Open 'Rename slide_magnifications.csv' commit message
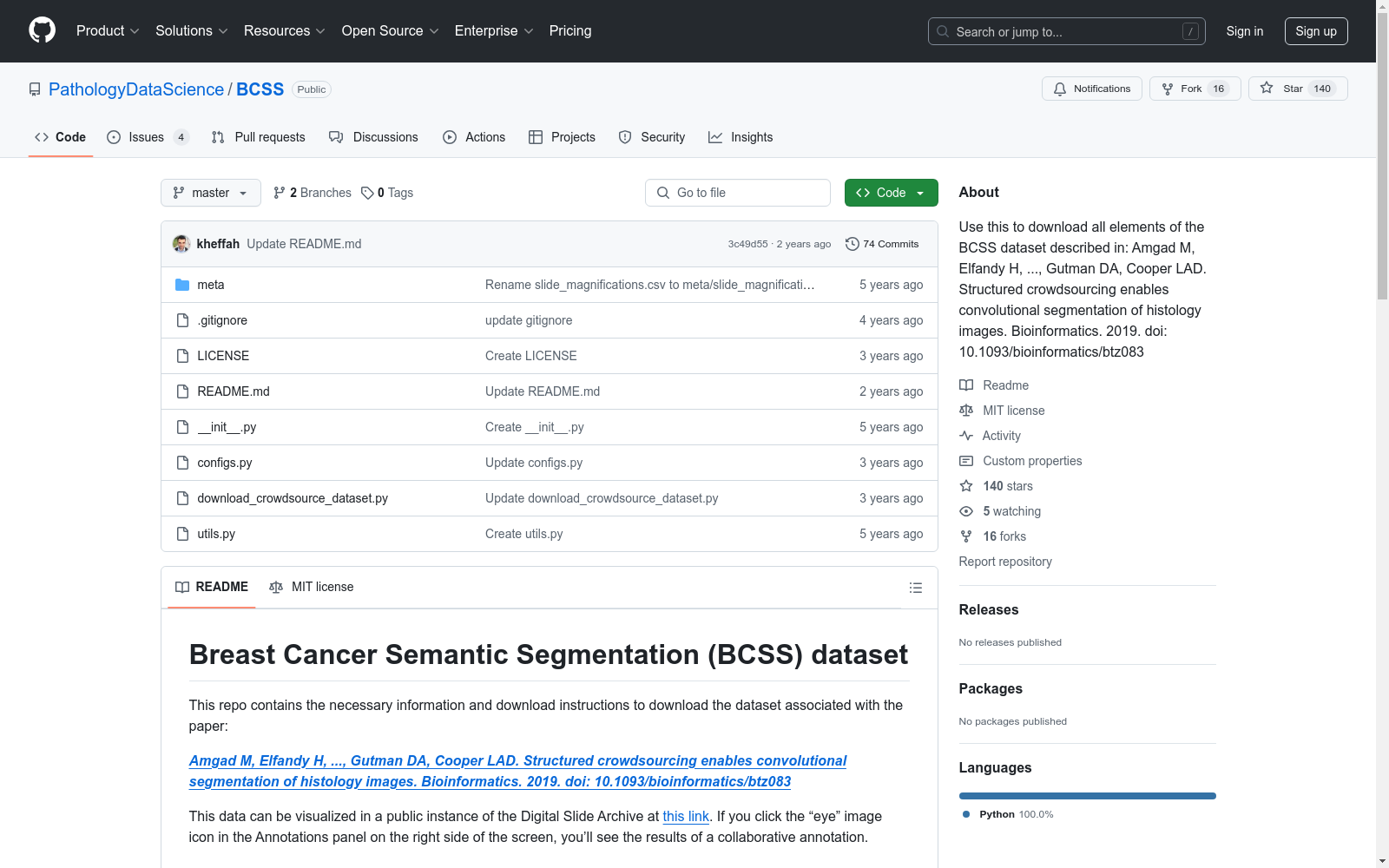This screenshot has height=868, width=1389. 650,285
